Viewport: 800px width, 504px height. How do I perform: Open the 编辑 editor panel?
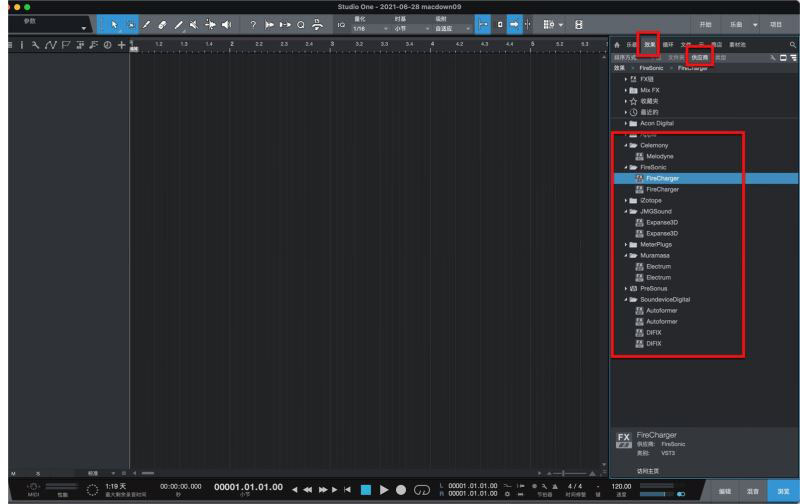725,491
